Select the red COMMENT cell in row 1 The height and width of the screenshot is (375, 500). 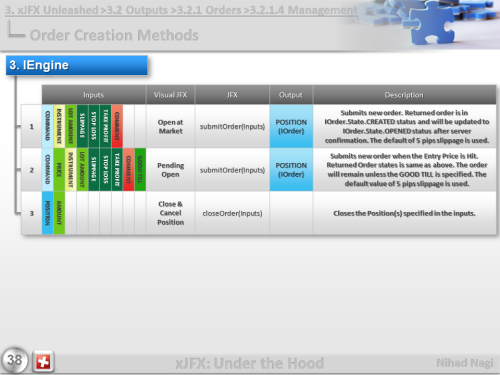pos(117,126)
